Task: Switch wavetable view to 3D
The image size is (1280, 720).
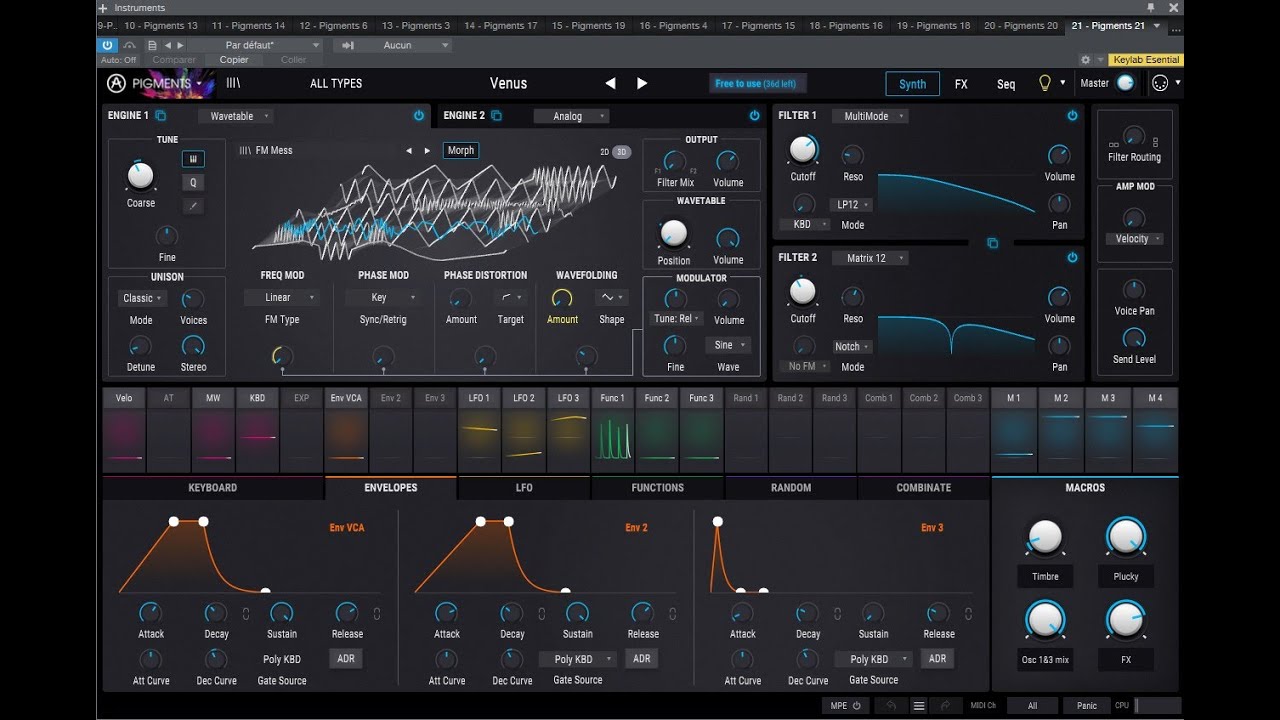Action: click(x=621, y=151)
